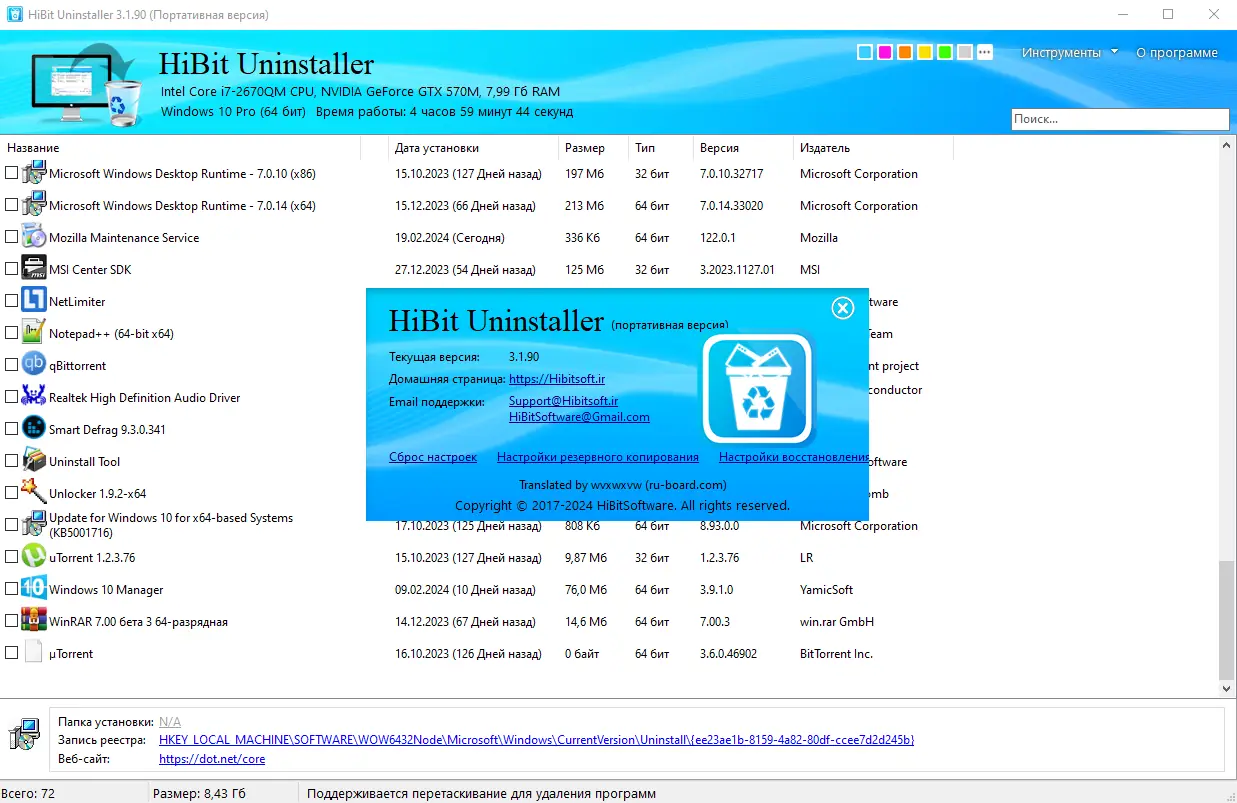Click the details panel program icon
Viewport: 1237px width, 803px height.
(x=24, y=735)
